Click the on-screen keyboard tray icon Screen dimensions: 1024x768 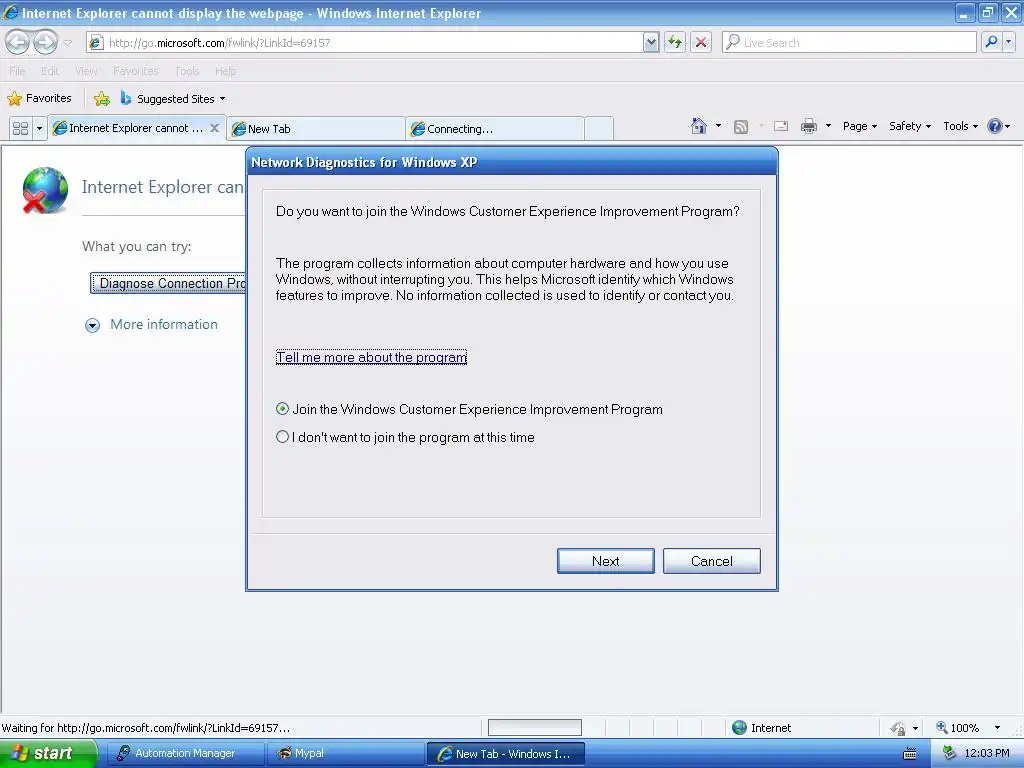tap(909, 754)
